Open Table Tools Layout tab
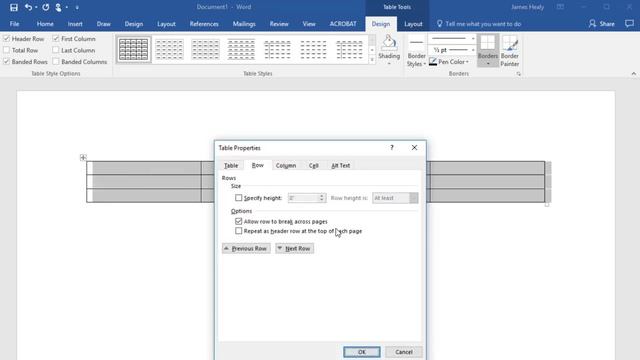Image resolution: width=640 pixels, height=360 pixels. point(413,24)
